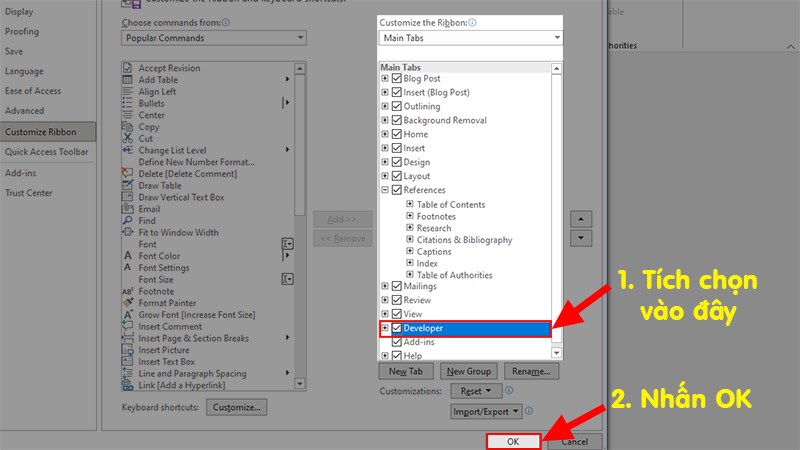Switch to Quick Access Toolbar section
Screen dimensions: 800x450
pos(47,152)
